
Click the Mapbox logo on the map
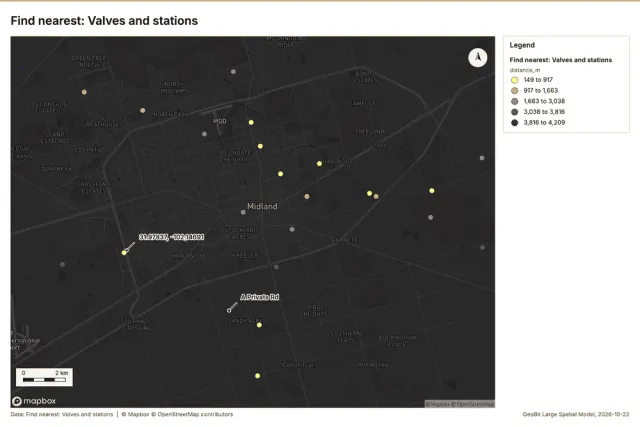tap(34, 401)
